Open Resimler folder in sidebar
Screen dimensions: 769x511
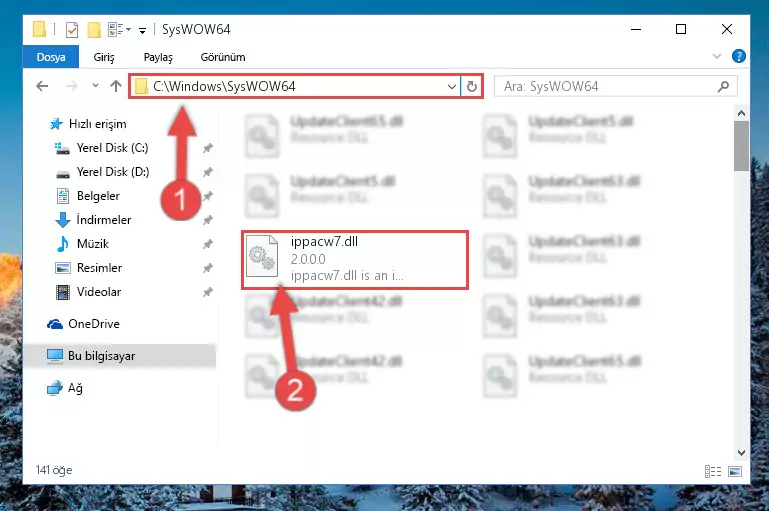coord(99,268)
